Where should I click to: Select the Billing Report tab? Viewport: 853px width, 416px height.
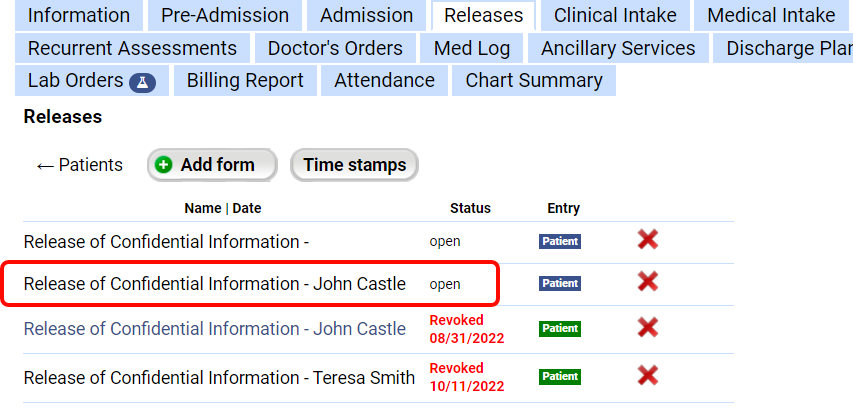[245, 80]
